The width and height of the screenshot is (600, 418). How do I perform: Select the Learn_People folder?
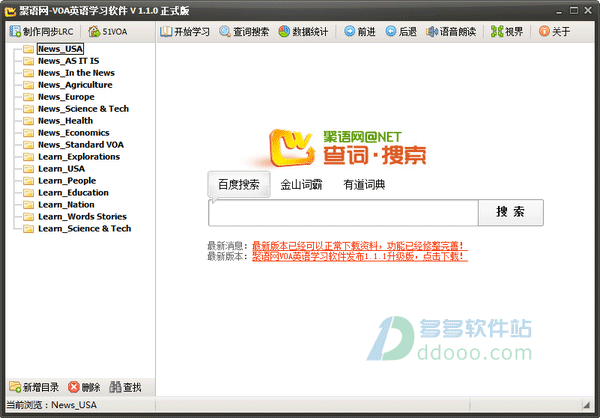point(67,181)
